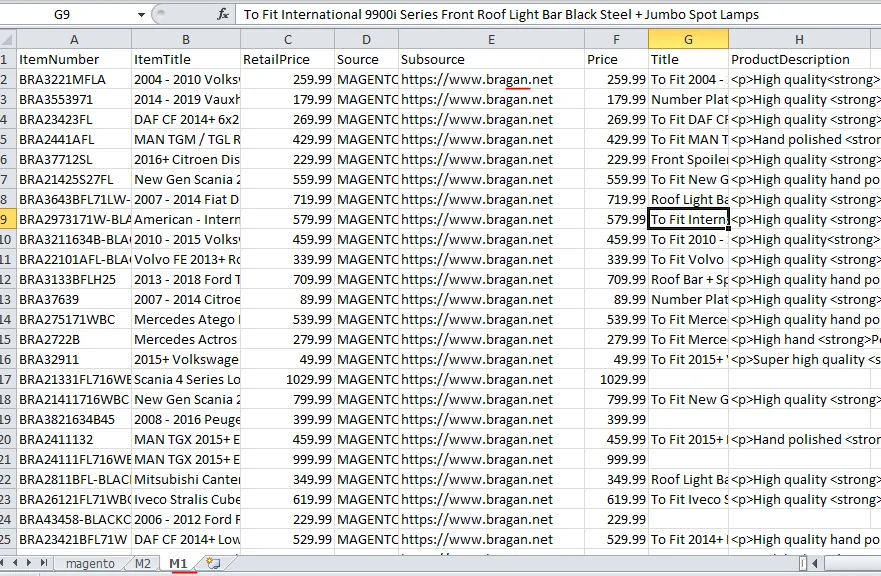Select column E header
881x576 pixels.
[x=491, y=39]
